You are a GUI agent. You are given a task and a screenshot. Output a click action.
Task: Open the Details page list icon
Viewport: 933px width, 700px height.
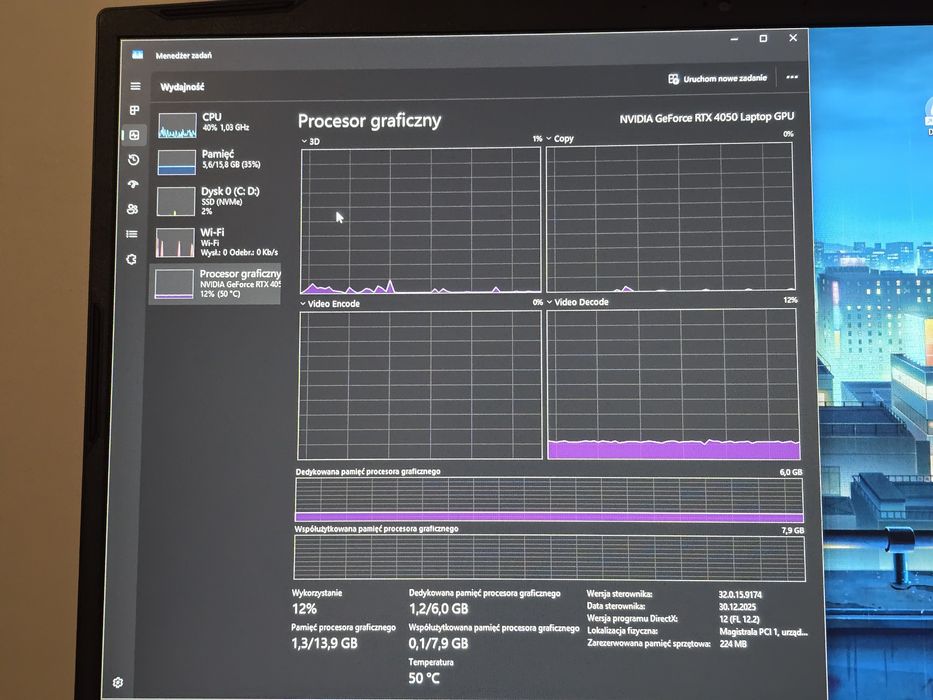point(132,234)
